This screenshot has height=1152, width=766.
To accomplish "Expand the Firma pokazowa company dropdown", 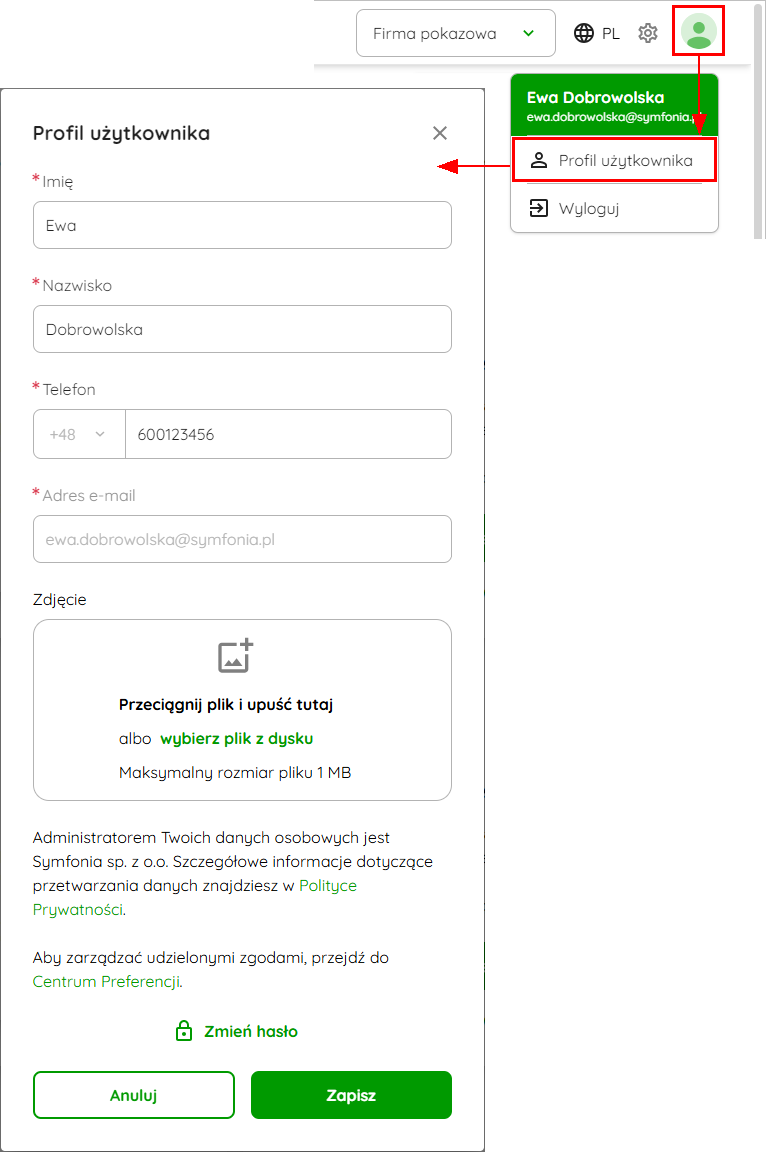I will (x=455, y=33).
